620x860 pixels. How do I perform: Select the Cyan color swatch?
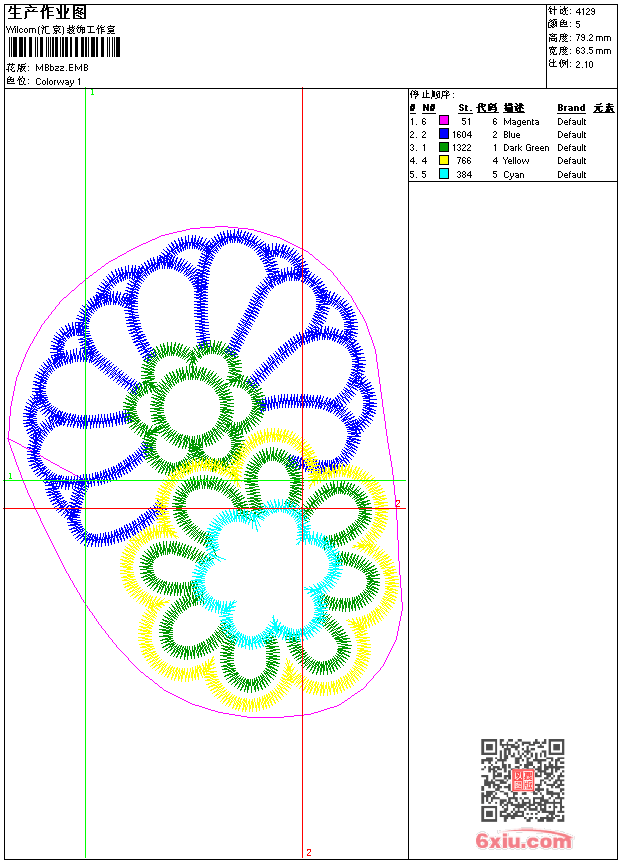pos(444,174)
